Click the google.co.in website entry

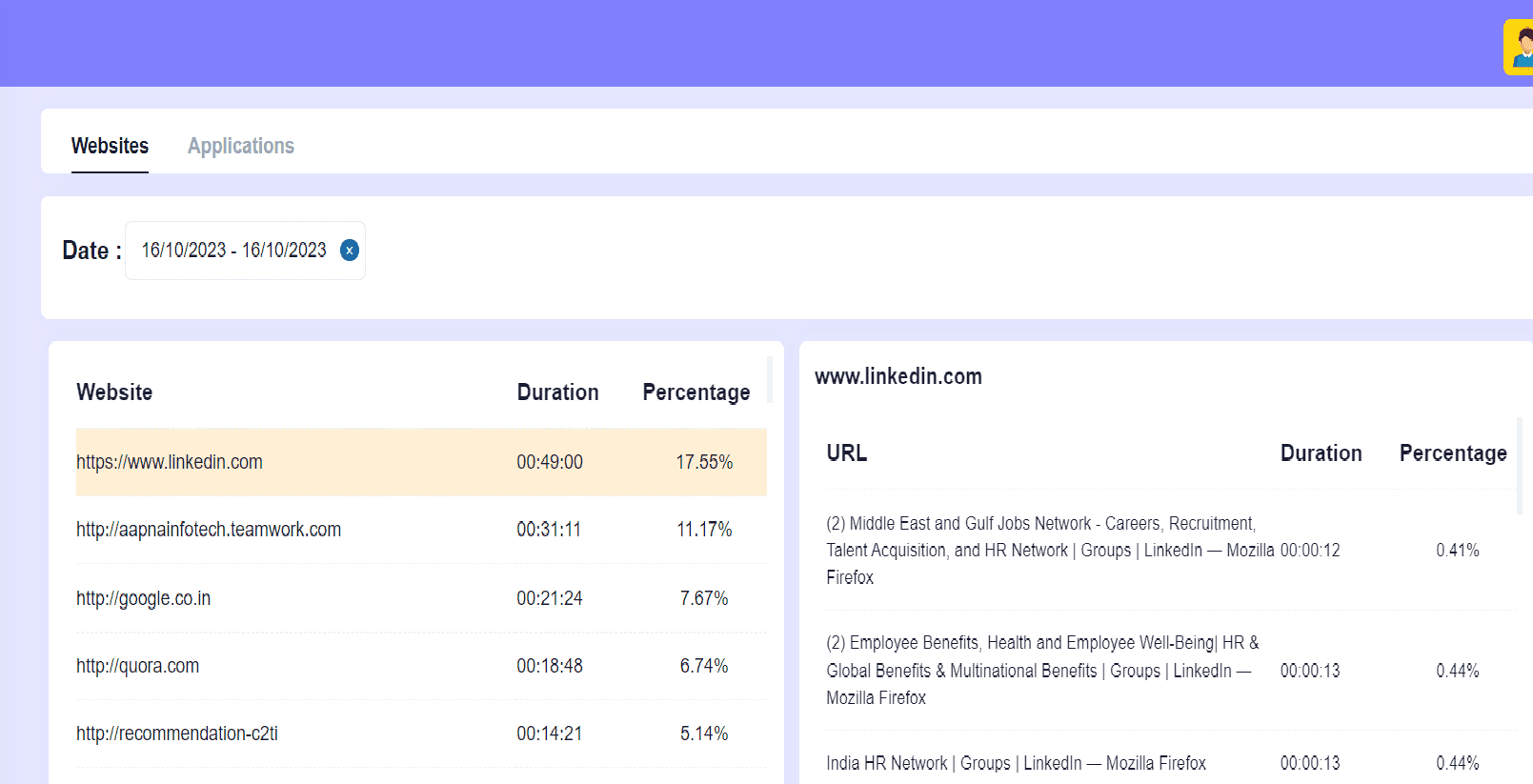(x=144, y=598)
